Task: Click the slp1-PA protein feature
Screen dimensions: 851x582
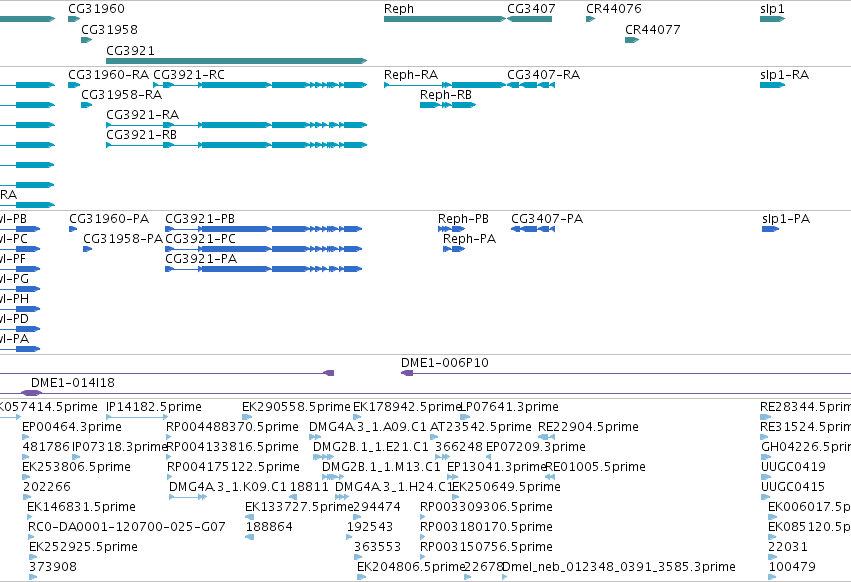Action: 770,229
